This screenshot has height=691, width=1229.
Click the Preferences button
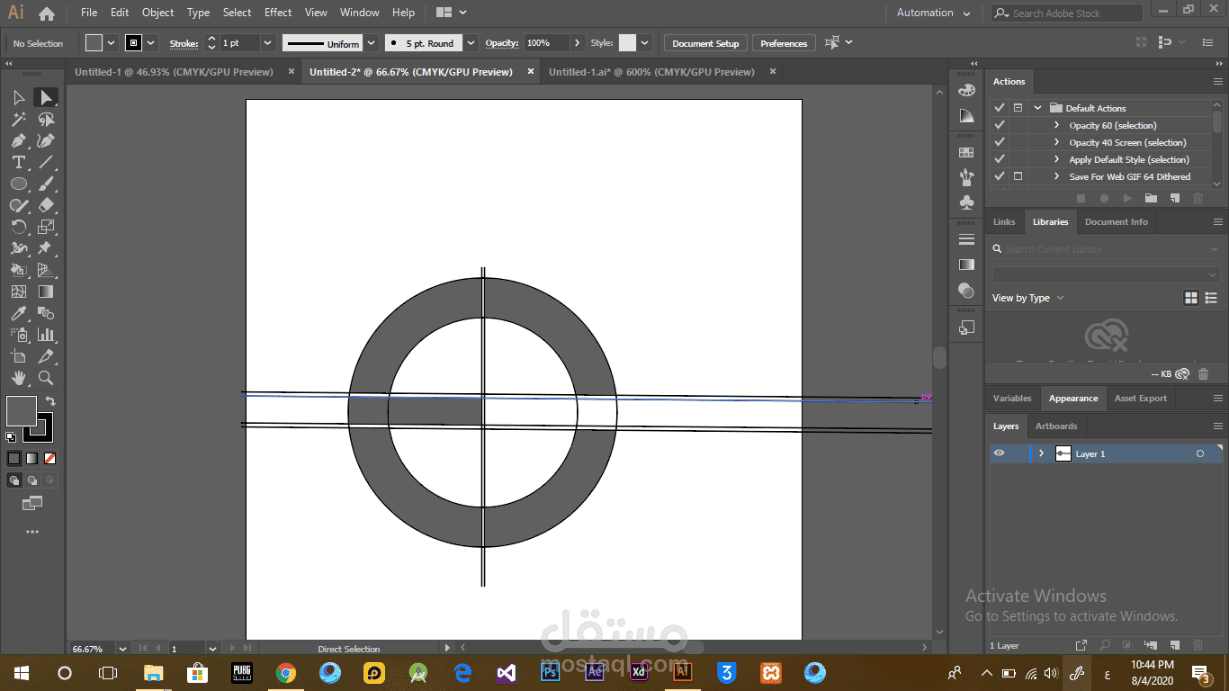pos(783,43)
